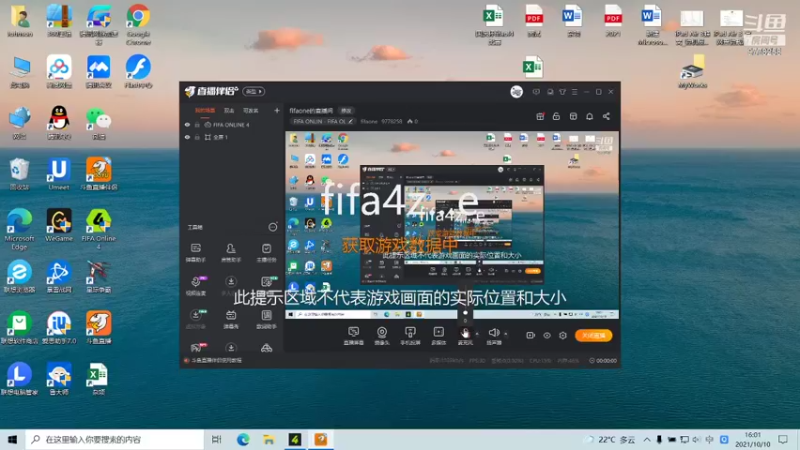Show hidden system tray icons
Screen dimensions: 800x450
click(x=646, y=439)
